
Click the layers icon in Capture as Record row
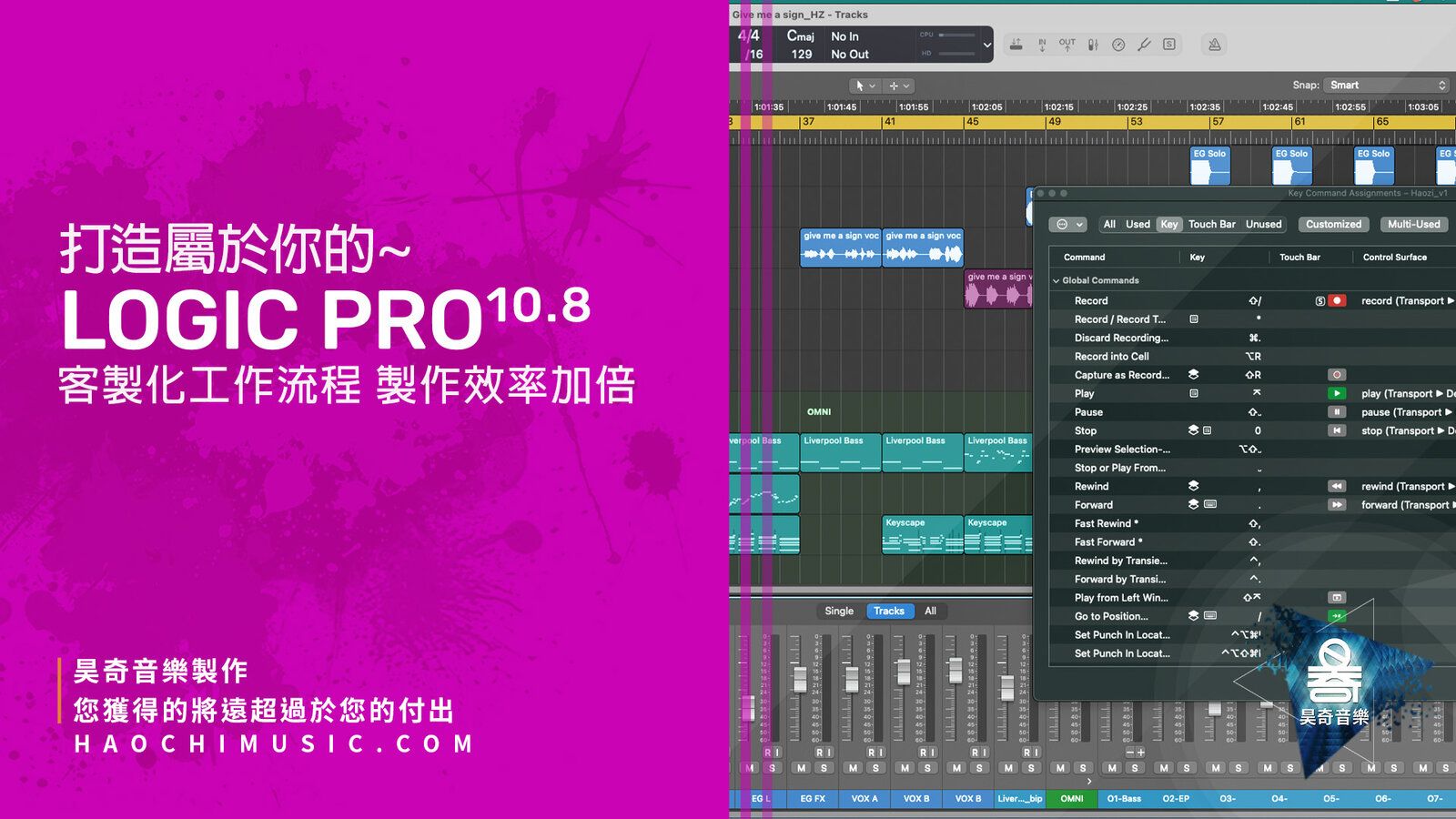1193,375
